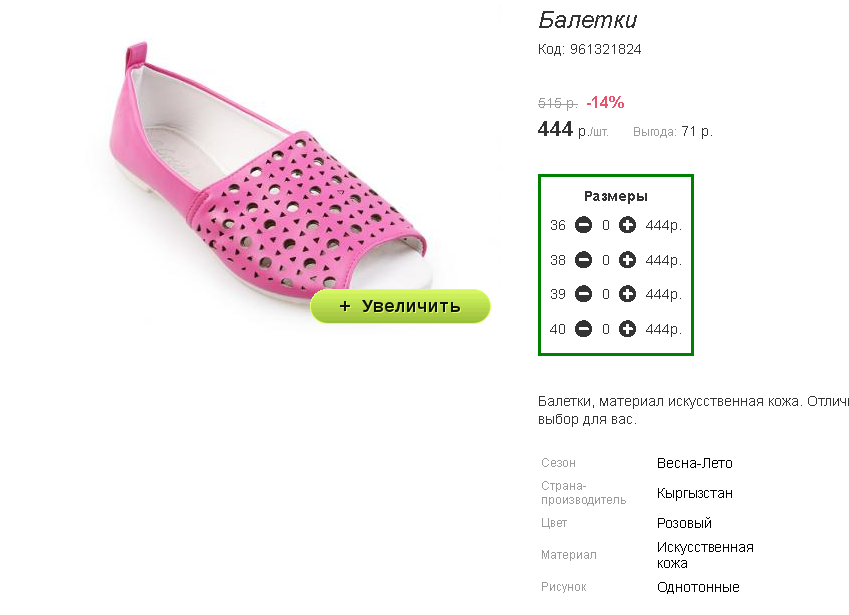Click the -14% discount label
This screenshot has width=849, height=615.
605,102
